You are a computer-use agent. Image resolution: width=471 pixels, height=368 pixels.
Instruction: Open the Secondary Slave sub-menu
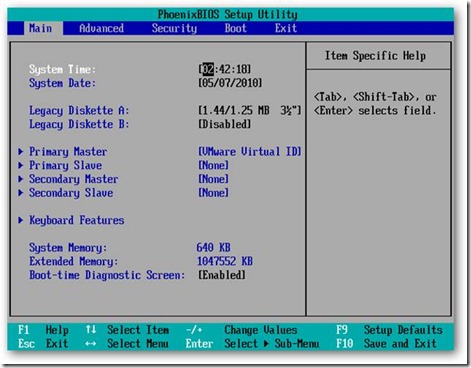click(71, 193)
